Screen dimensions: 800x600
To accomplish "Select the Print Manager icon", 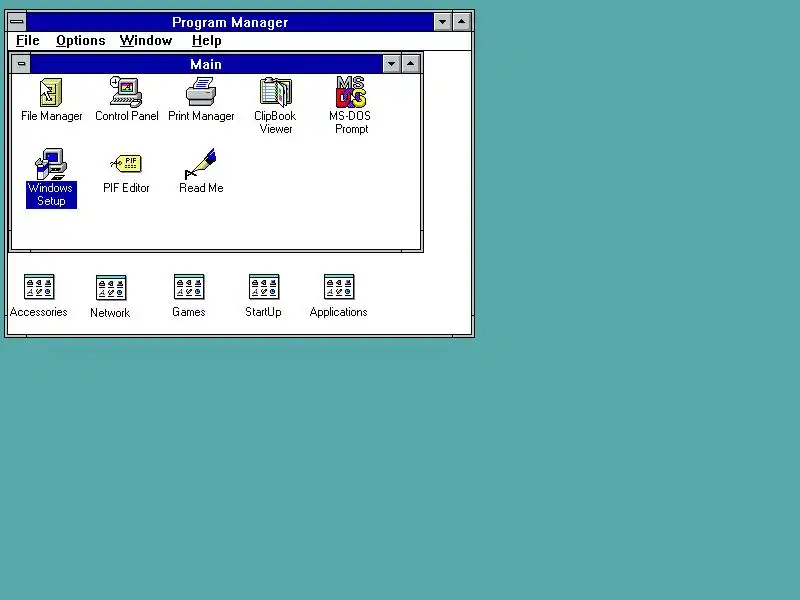I will [201, 92].
